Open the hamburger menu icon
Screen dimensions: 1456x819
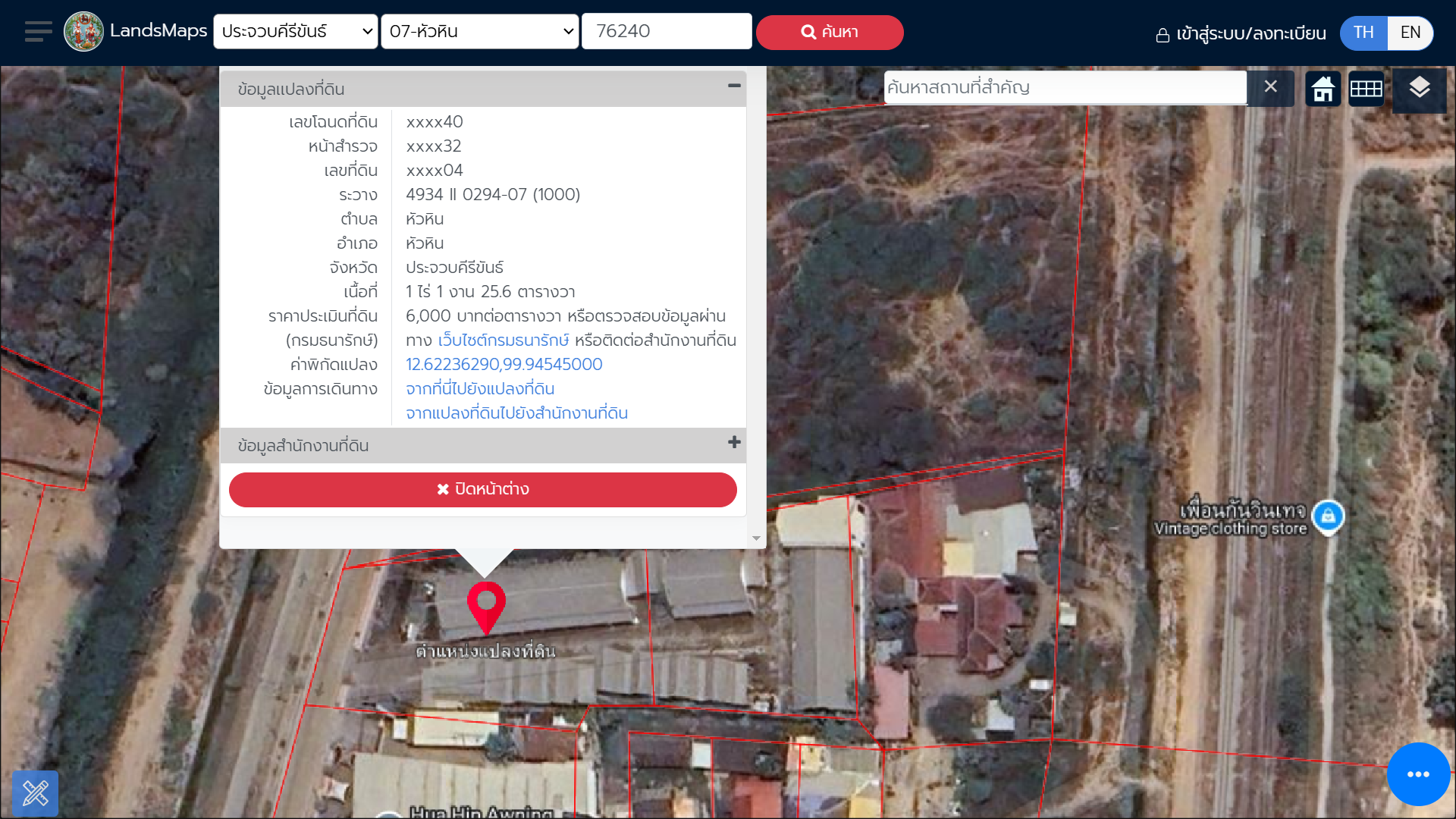38,32
